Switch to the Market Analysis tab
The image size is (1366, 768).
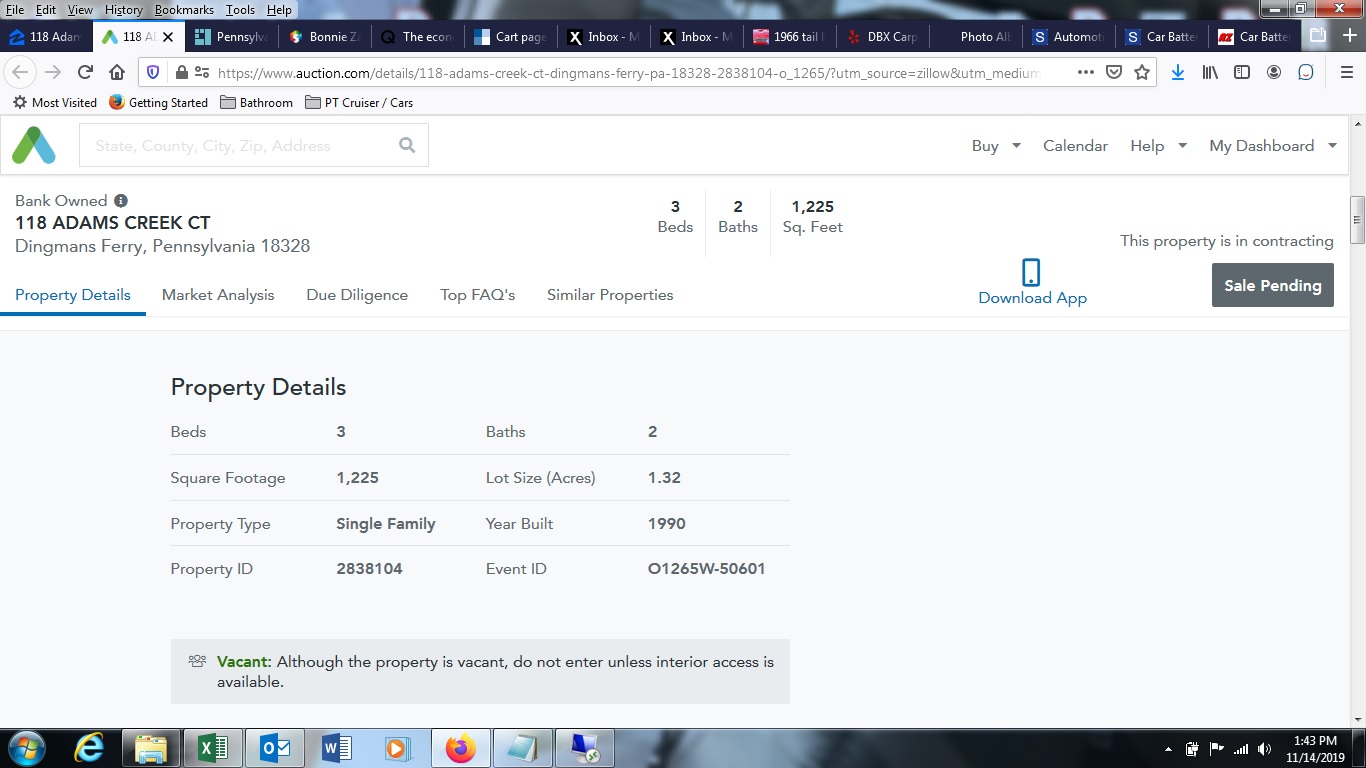(218, 295)
